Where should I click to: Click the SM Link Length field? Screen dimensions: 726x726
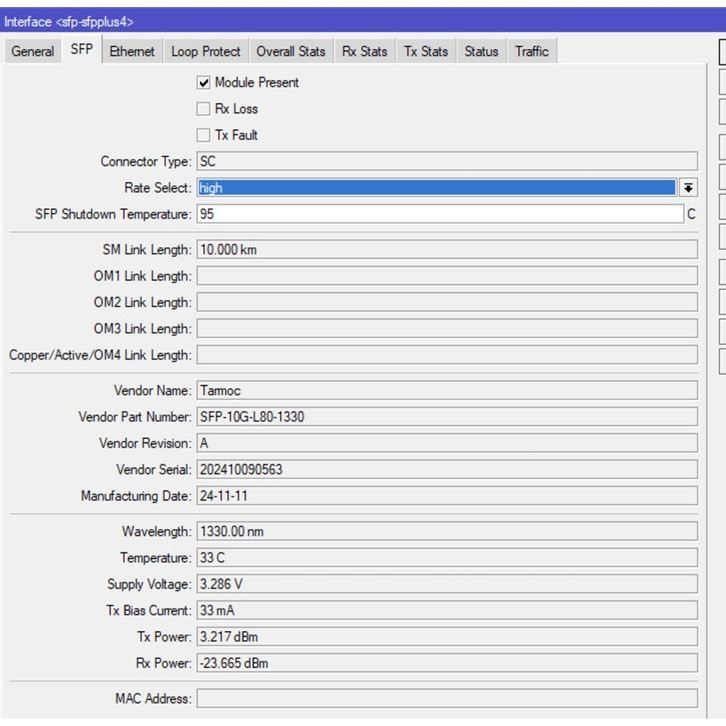tap(446, 250)
